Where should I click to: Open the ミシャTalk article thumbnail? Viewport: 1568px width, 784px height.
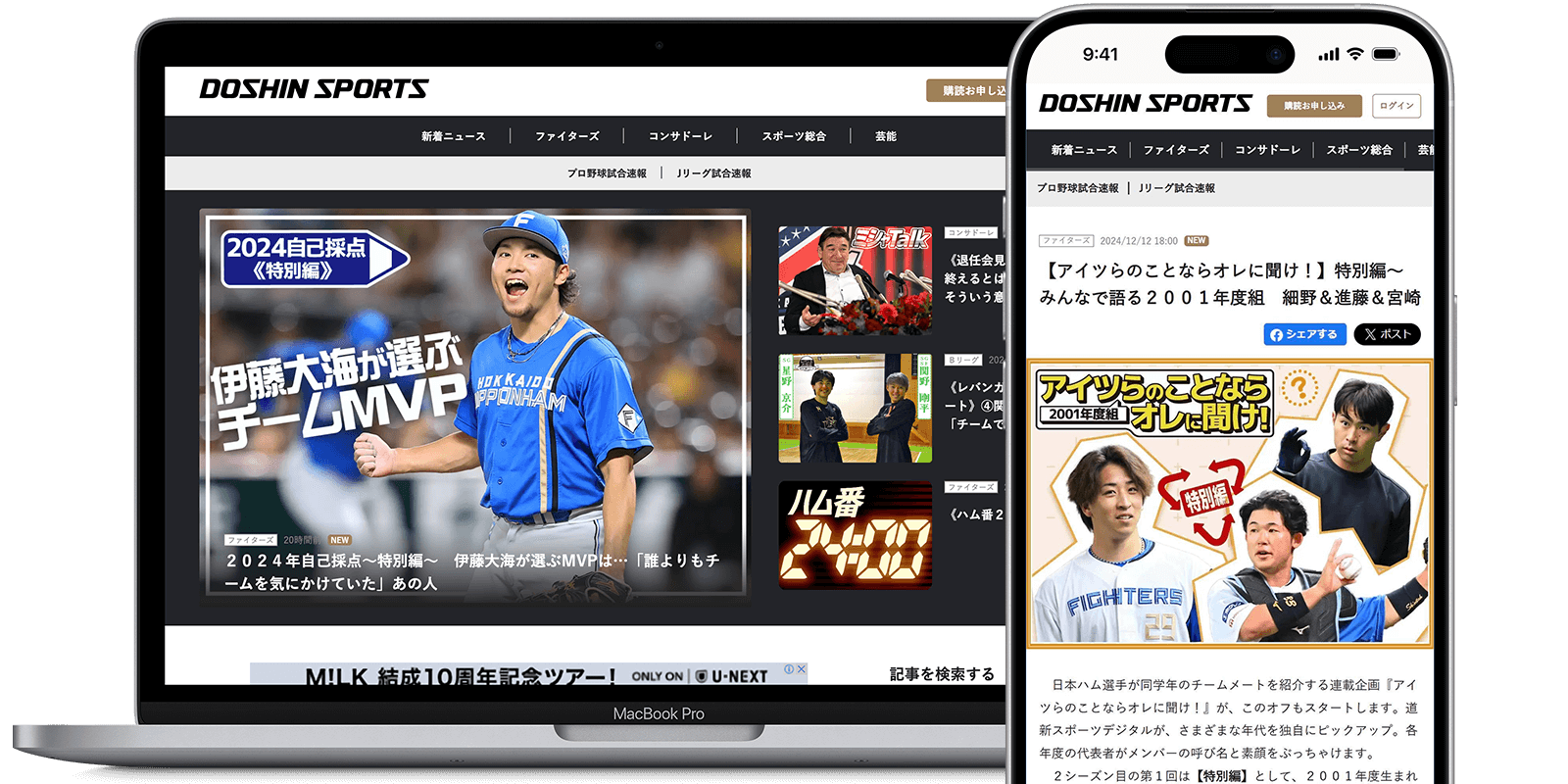click(855, 281)
